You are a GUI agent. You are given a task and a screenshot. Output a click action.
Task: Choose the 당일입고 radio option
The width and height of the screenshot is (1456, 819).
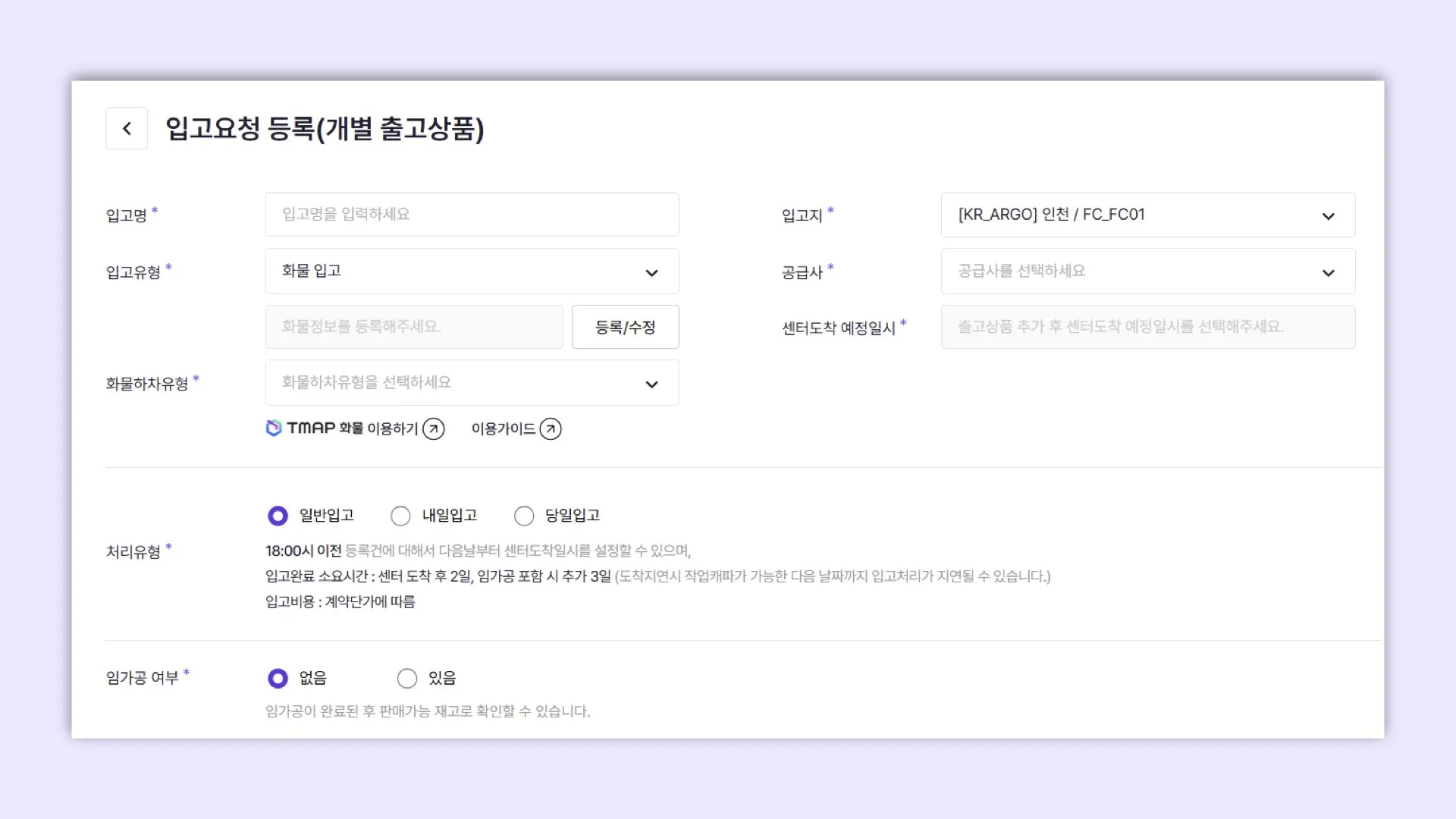click(x=524, y=516)
